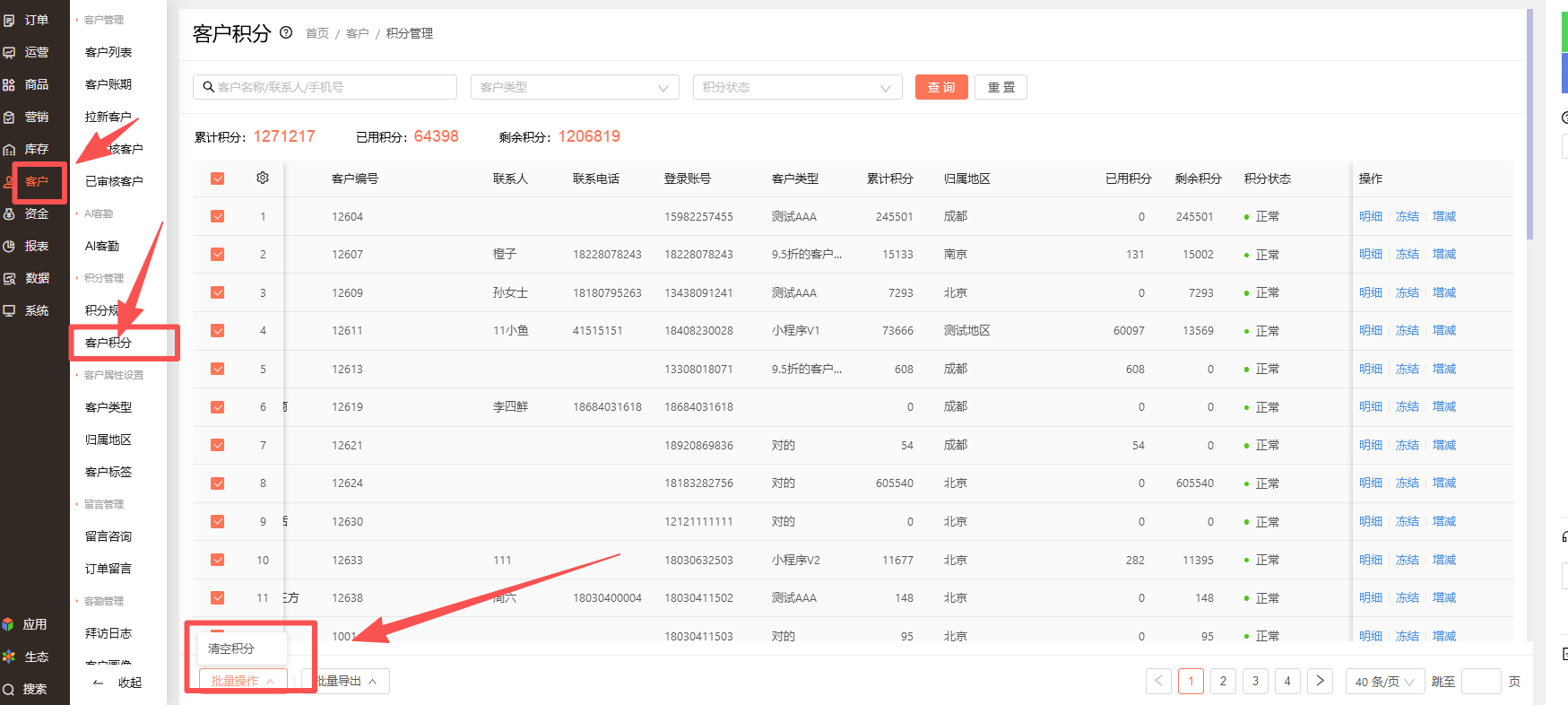Open the 库存 section icon
The height and width of the screenshot is (705, 1568).
(9, 149)
